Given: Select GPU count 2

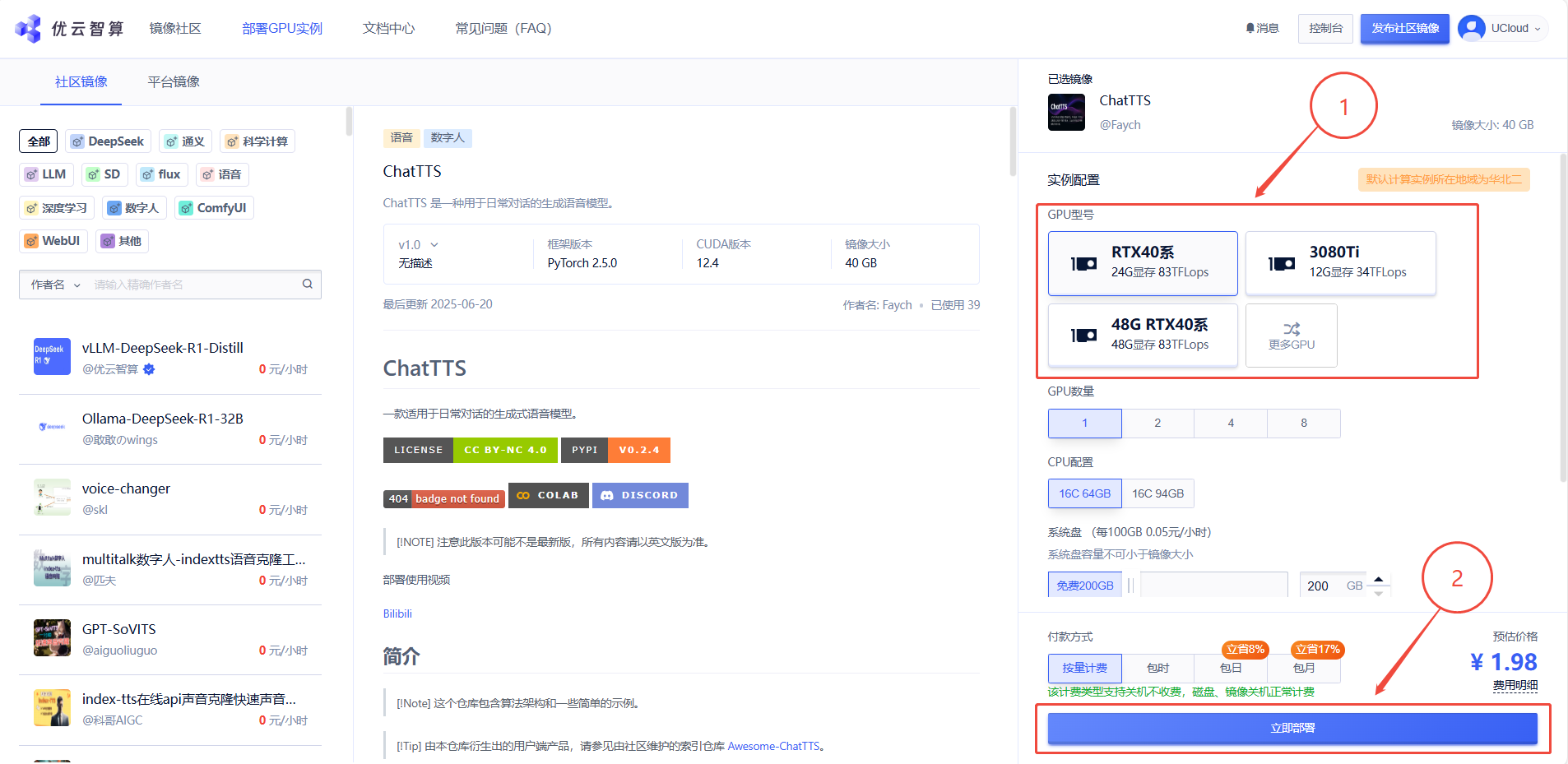Looking at the screenshot, I should tap(1157, 423).
